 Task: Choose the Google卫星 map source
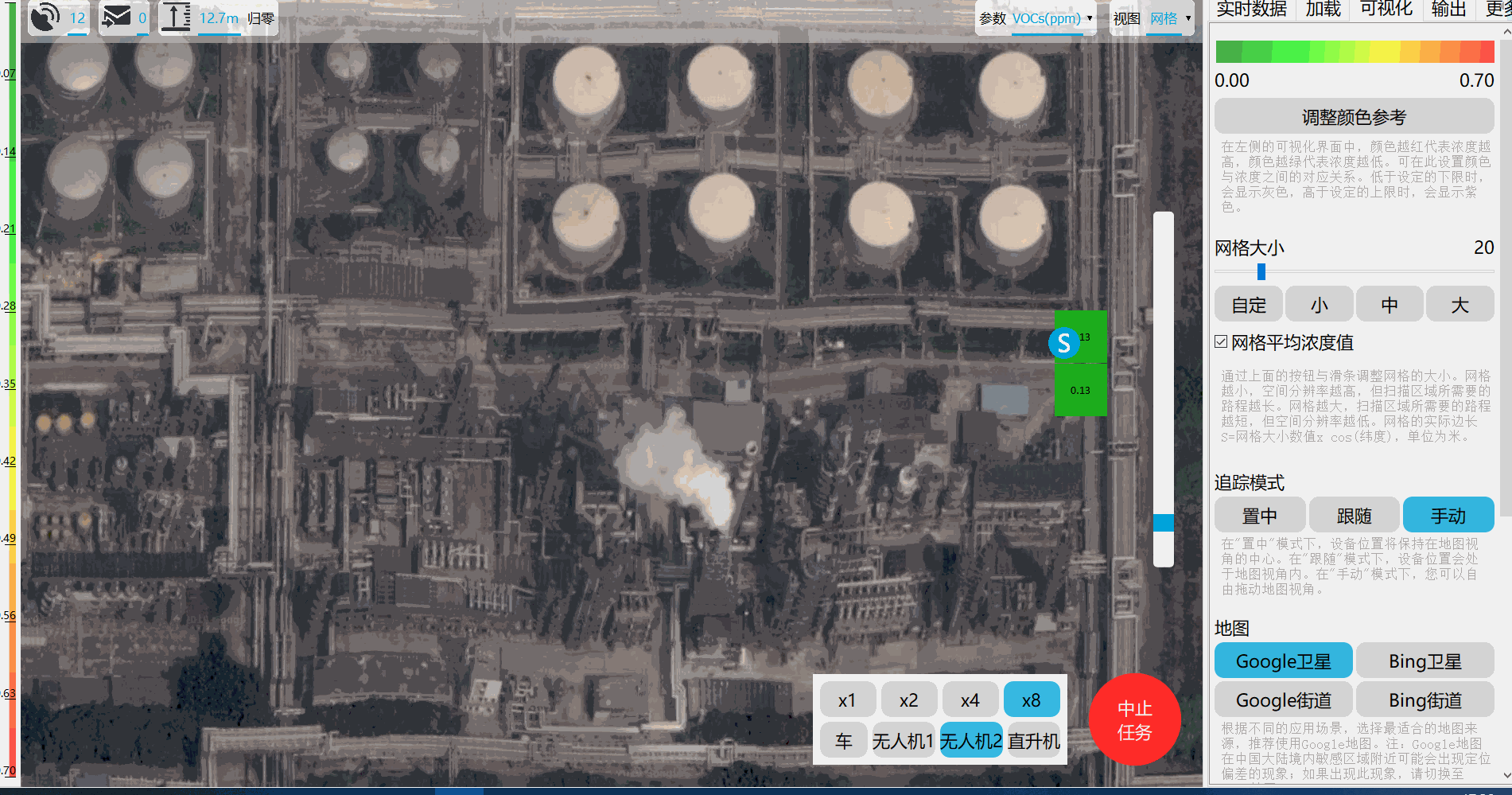pyautogui.click(x=1284, y=661)
